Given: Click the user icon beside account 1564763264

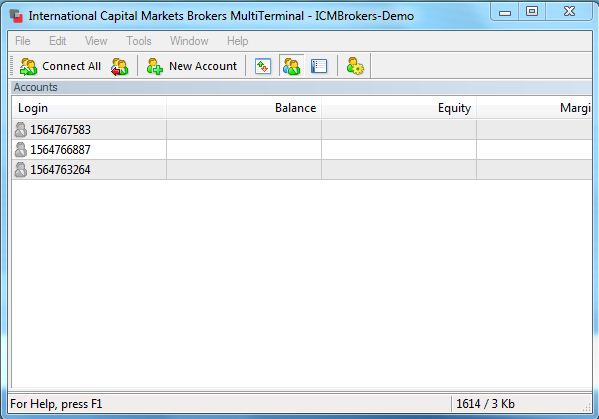Looking at the screenshot, I should (x=21, y=170).
